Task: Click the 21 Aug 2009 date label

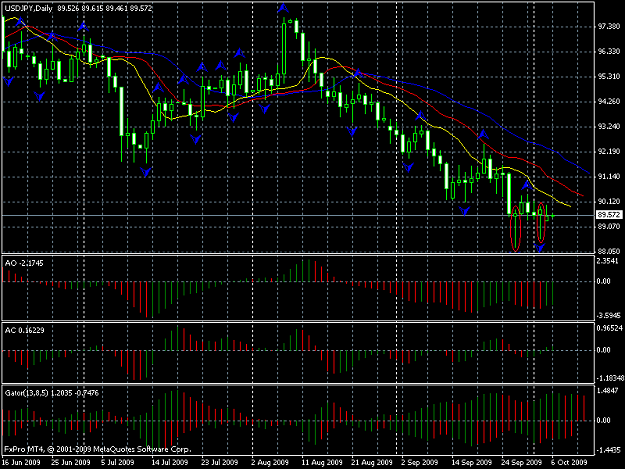Action: pos(372,462)
